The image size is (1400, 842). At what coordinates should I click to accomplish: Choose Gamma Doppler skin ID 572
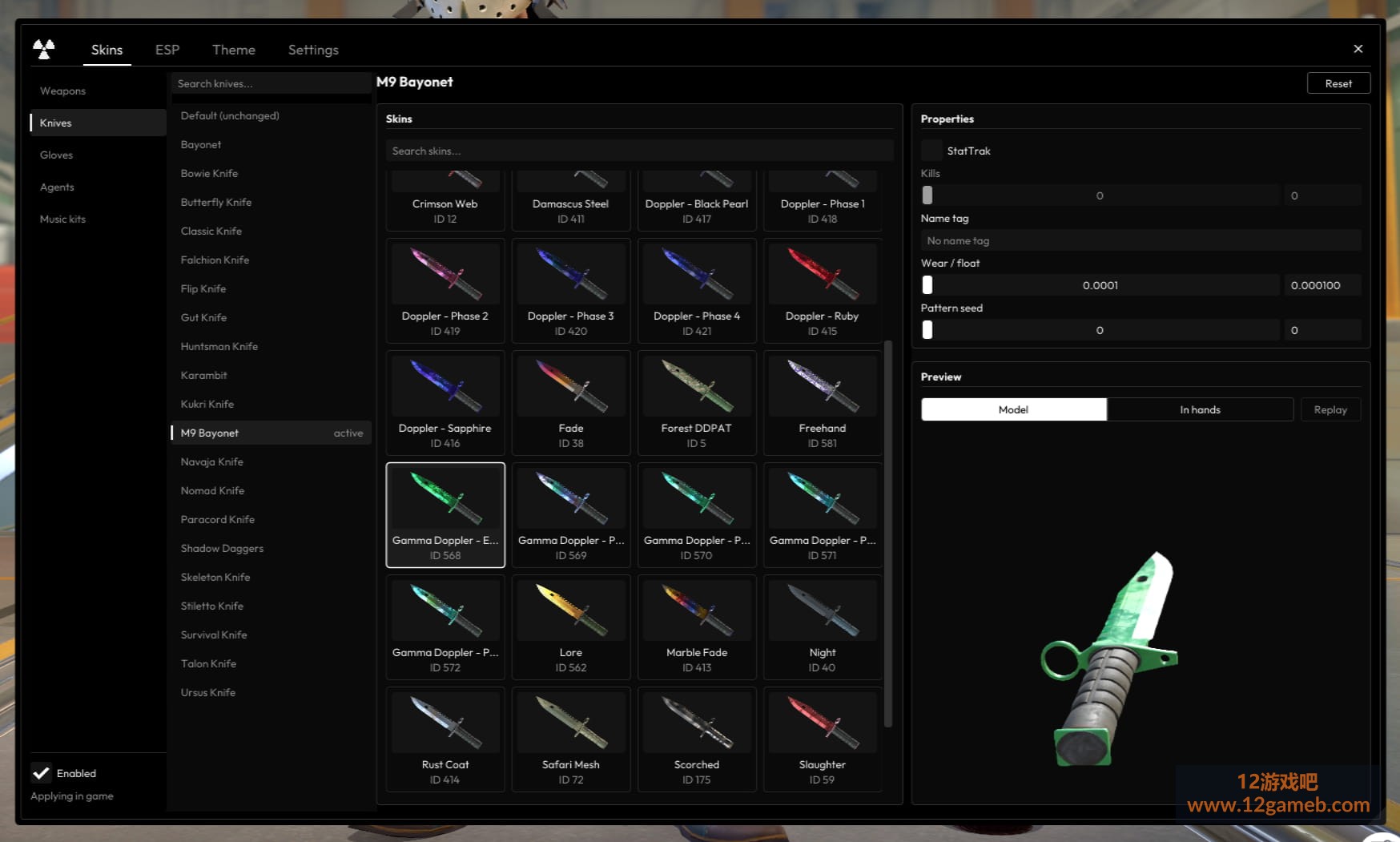[x=445, y=627]
